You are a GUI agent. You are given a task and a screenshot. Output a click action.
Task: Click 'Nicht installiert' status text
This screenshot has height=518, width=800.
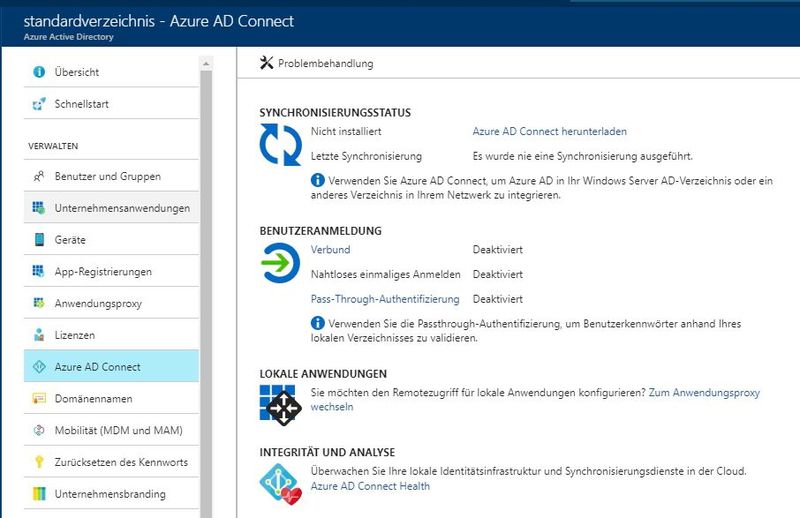(346, 131)
